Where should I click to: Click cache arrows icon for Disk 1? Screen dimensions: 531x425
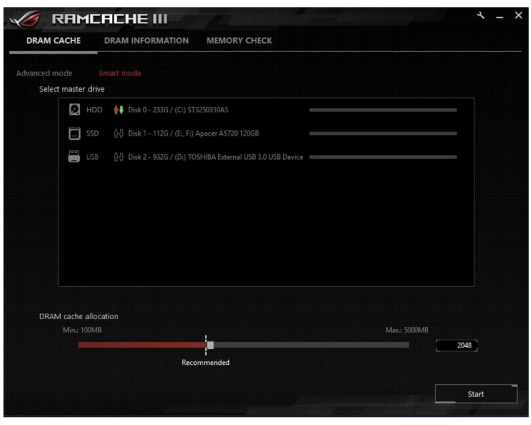[119, 133]
